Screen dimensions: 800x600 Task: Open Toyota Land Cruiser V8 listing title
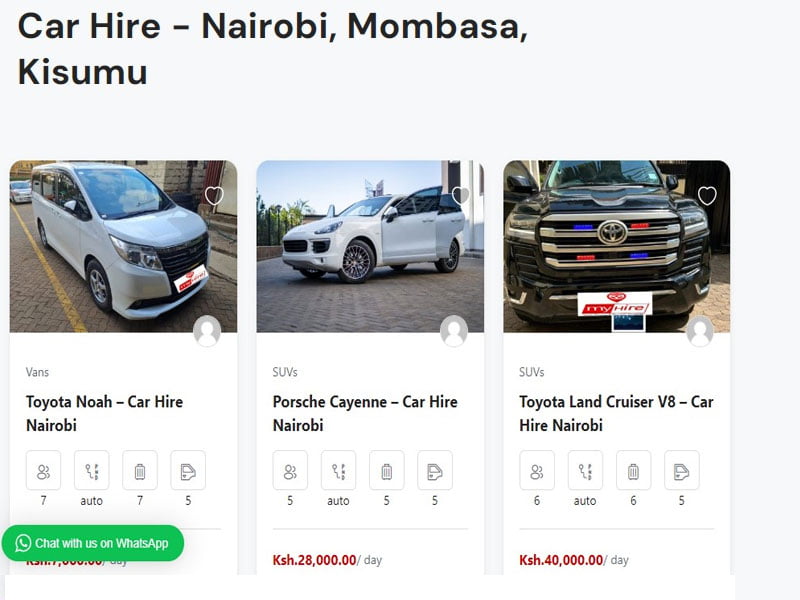point(616,413)
